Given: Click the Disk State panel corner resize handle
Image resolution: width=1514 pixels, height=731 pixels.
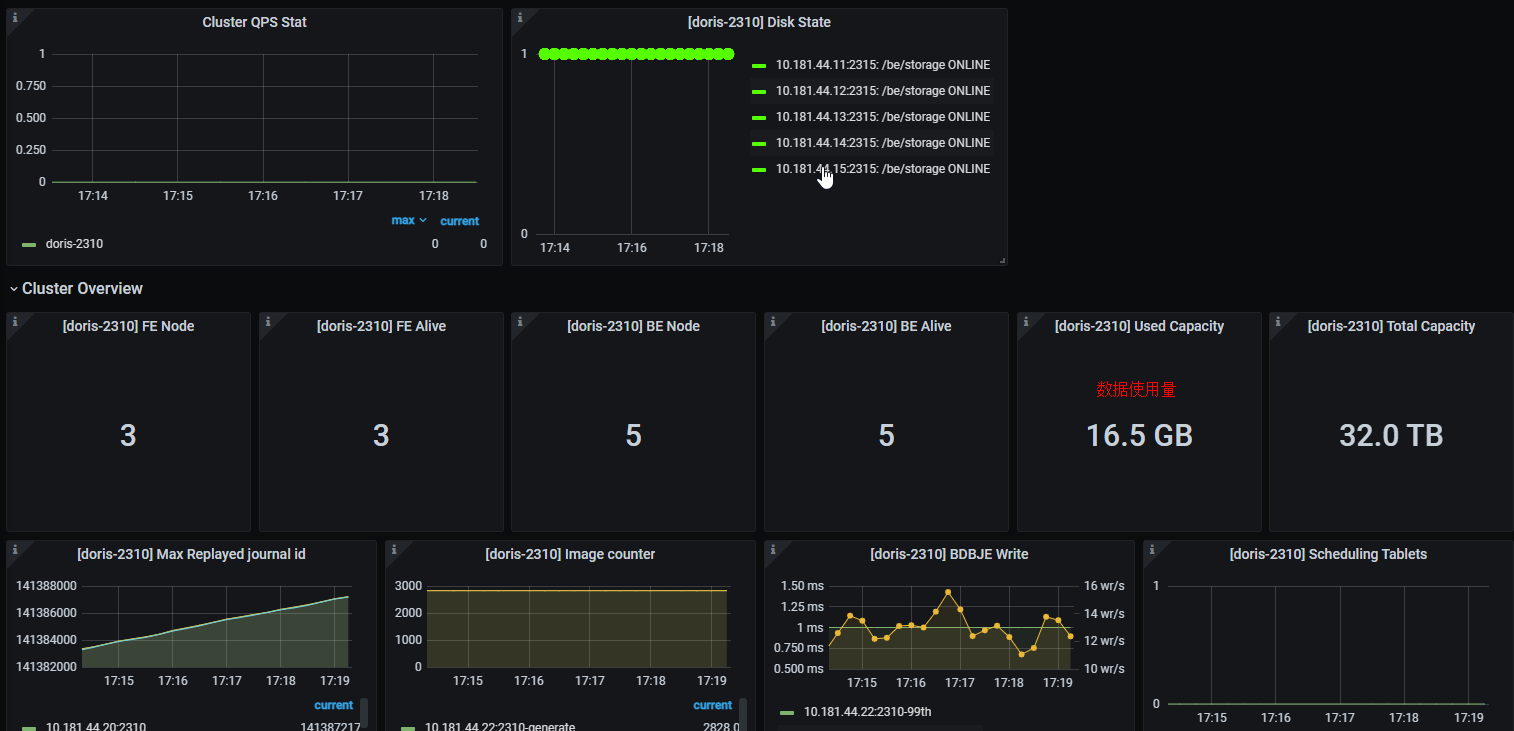Looking at the screenshot, I should click(x=1002, y=260).
